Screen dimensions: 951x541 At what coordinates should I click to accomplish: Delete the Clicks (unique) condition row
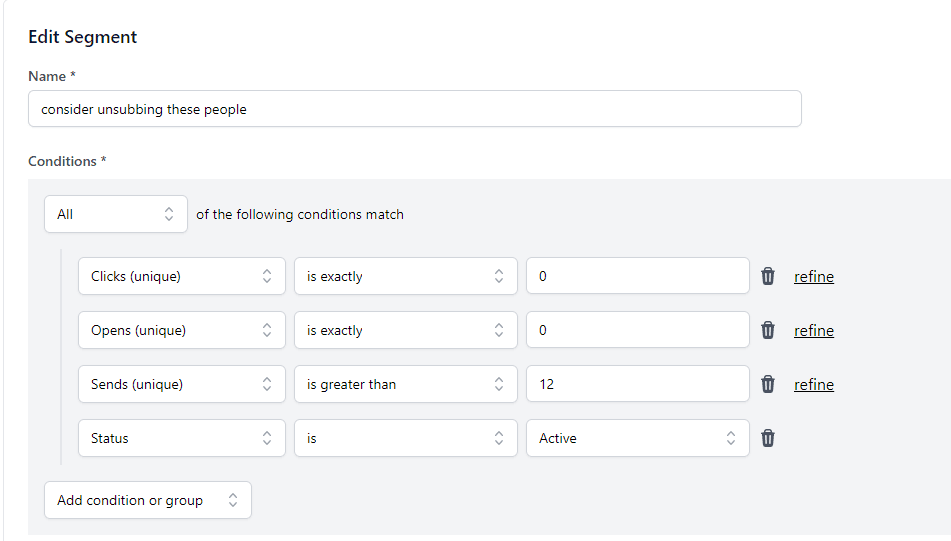(768, 277)
